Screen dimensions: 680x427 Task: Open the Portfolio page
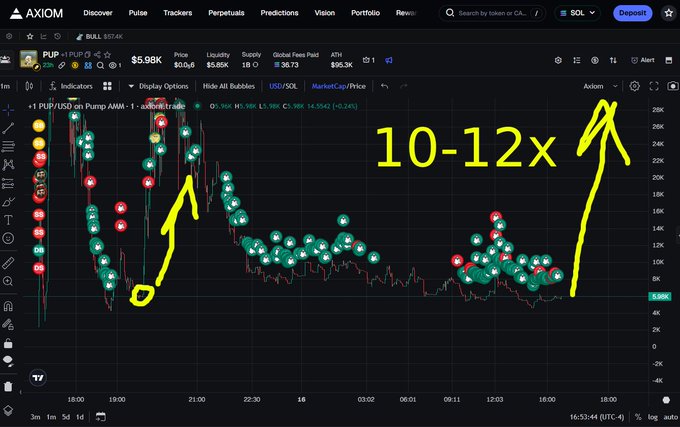pos(365,13)
